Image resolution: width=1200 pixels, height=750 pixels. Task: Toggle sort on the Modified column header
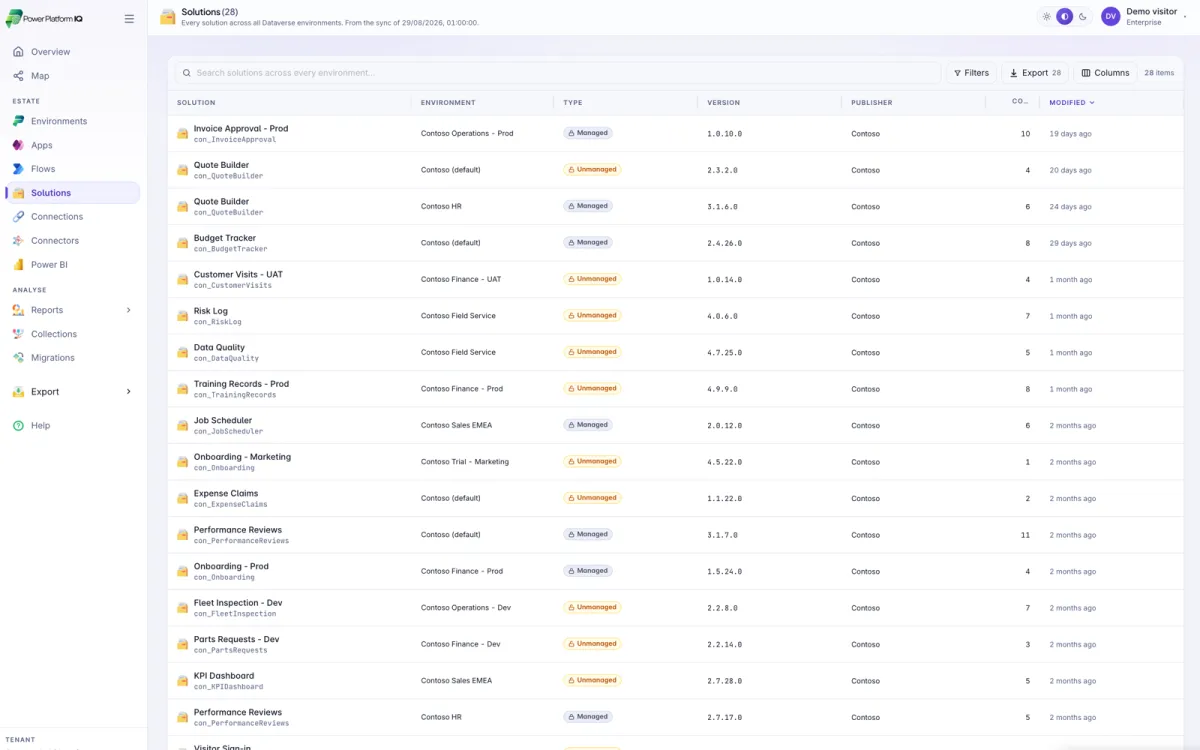1072,102
